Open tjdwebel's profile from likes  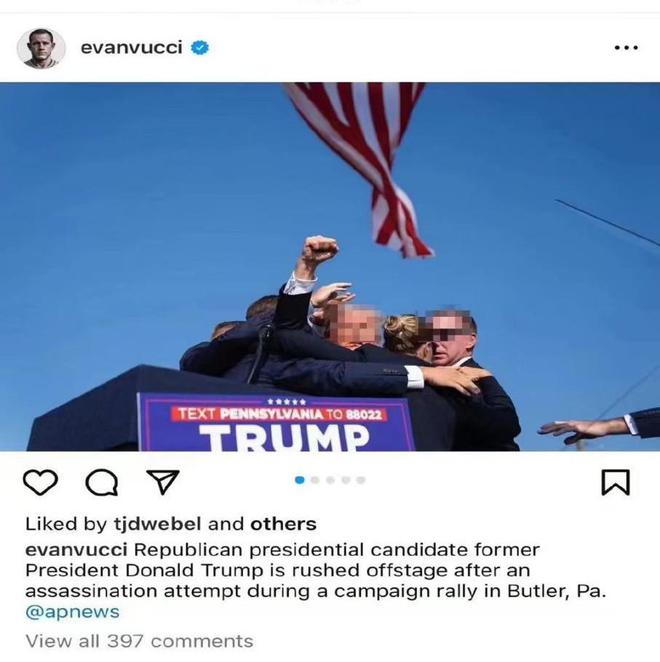coord(157,524)
